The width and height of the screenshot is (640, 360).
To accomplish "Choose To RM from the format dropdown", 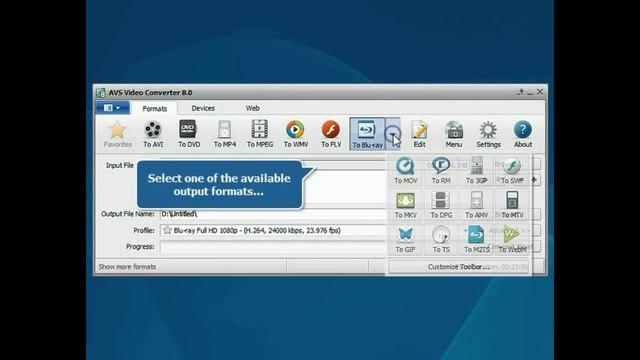I will (441, 170).
